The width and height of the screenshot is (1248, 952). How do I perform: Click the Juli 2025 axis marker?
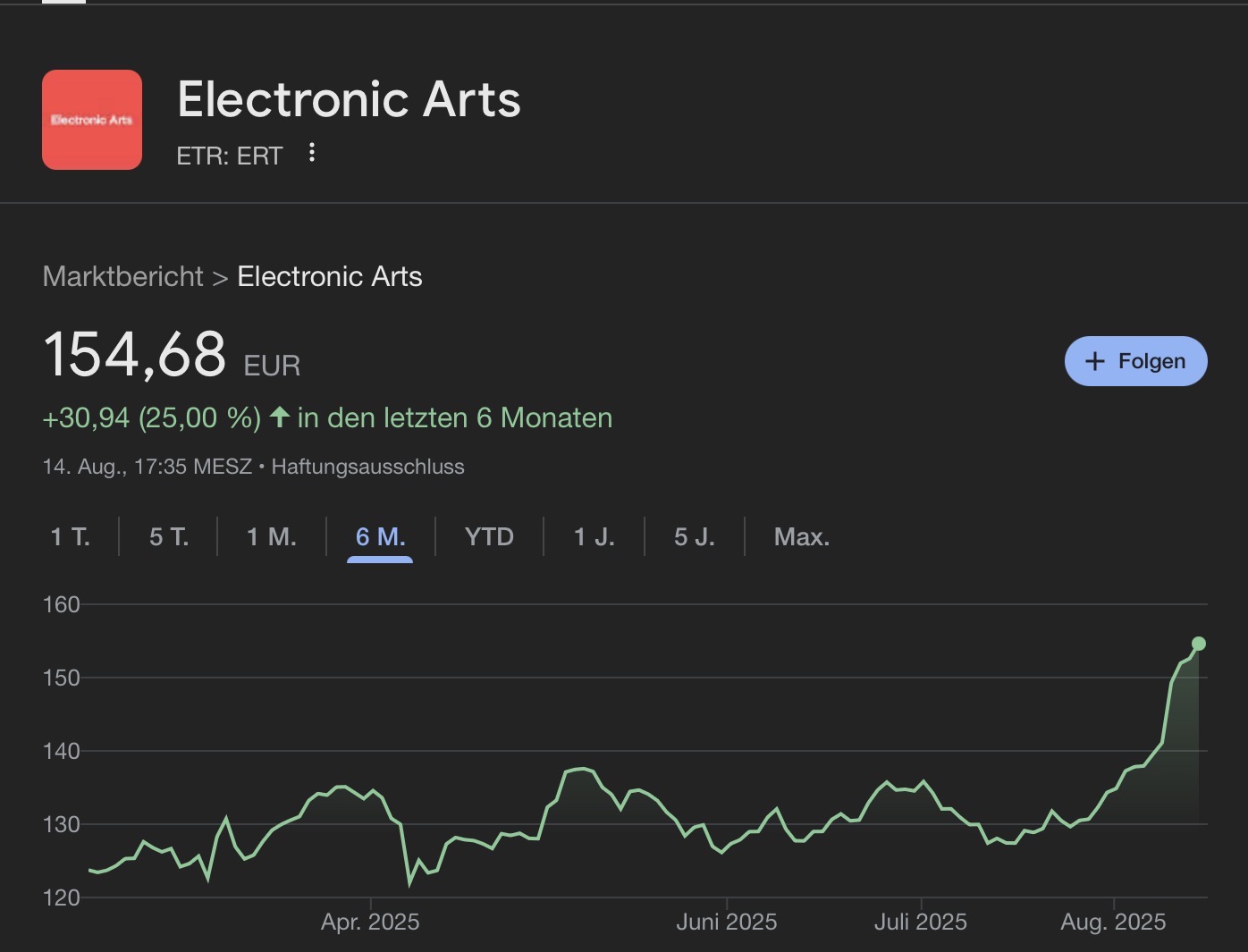(x=920, y=922)
